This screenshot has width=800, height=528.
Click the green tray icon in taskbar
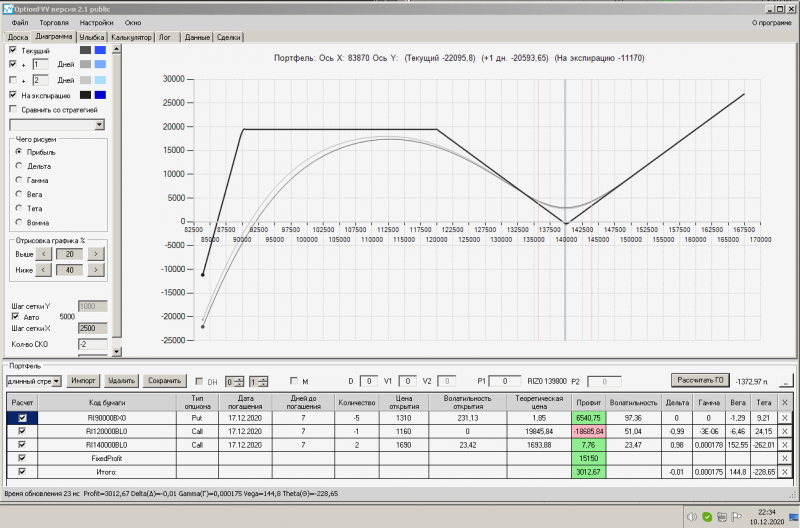tap(707, 516)
